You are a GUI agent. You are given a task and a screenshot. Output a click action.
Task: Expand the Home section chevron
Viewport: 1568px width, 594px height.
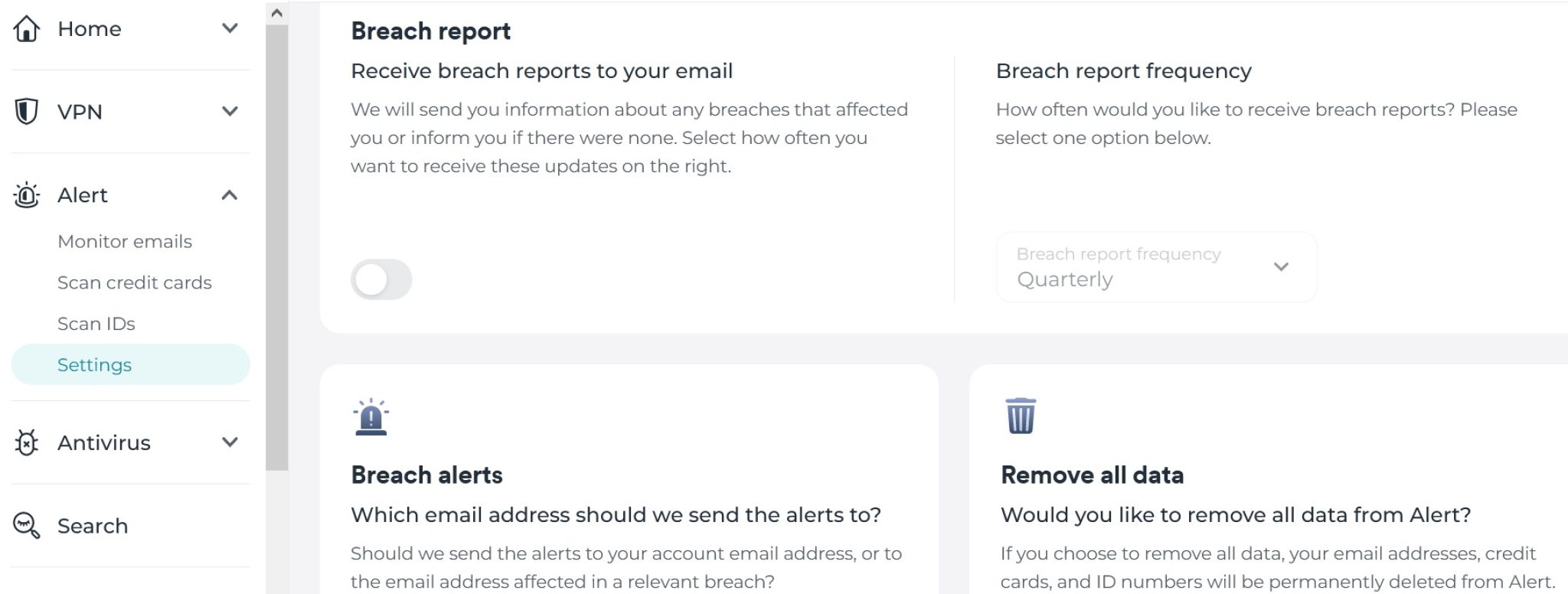tap(230, 28)
